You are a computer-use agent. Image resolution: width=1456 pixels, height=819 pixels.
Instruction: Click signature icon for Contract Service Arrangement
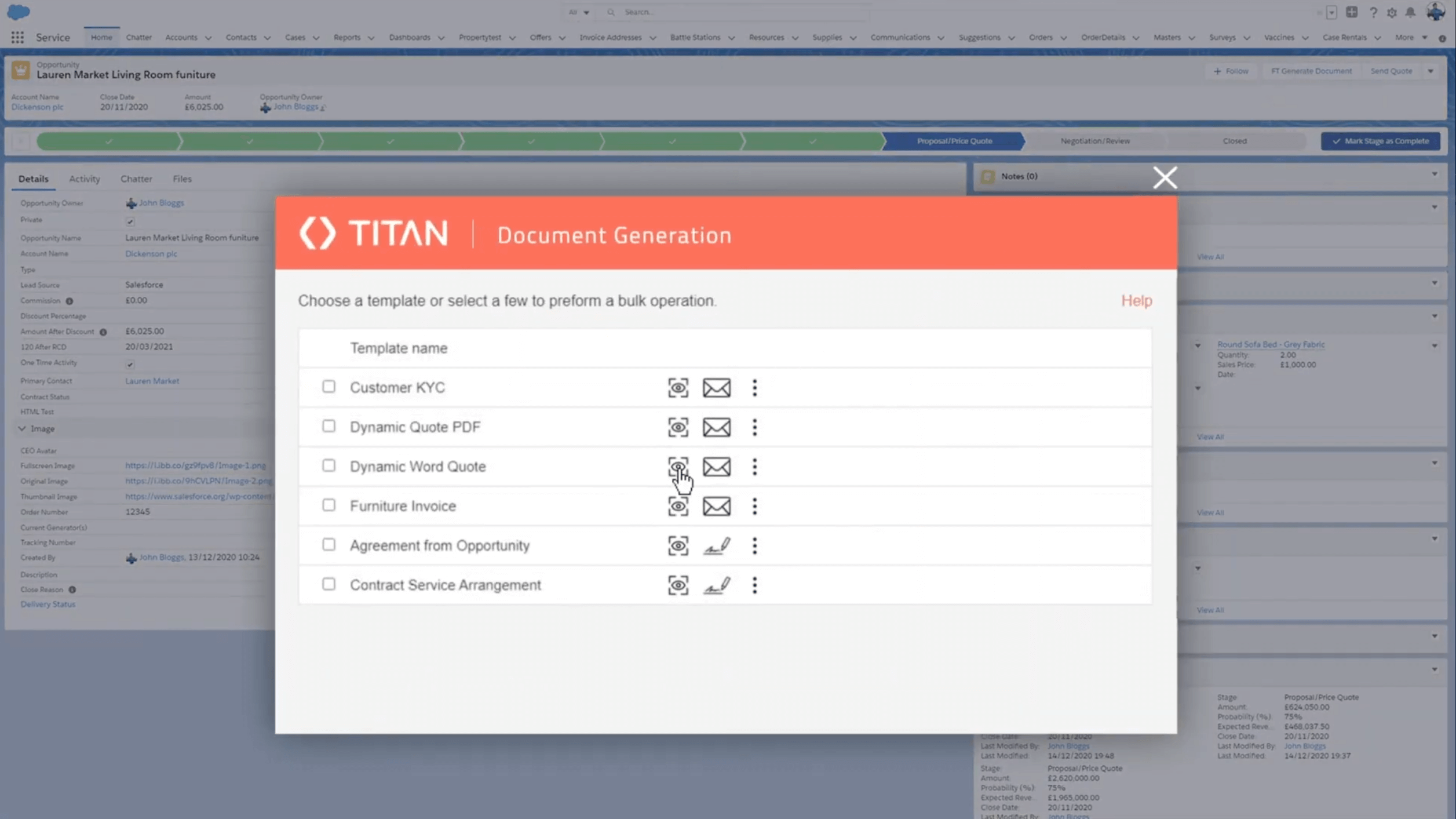point(716,585)
